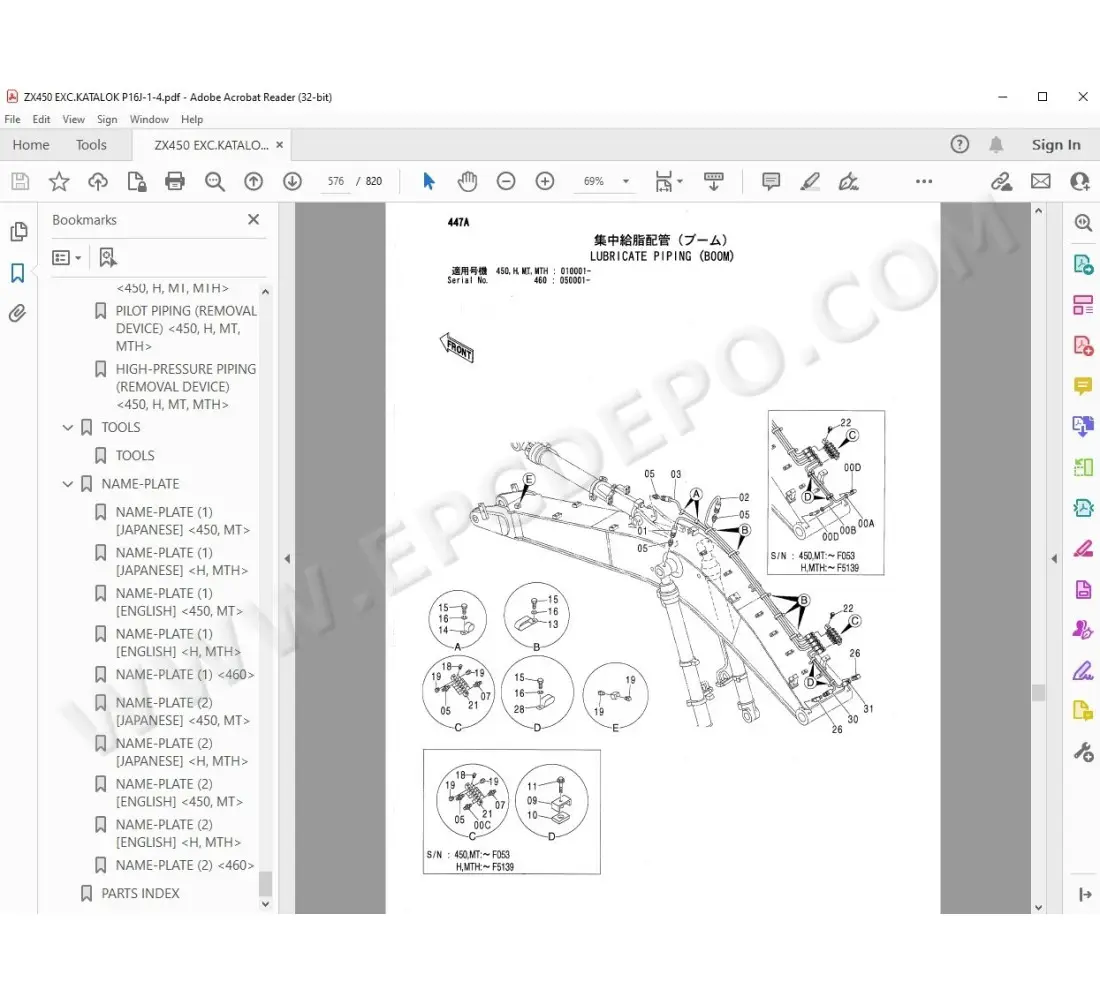
Task: Click bookmarks list scrollbar down arrow
Action: [265, 905]
